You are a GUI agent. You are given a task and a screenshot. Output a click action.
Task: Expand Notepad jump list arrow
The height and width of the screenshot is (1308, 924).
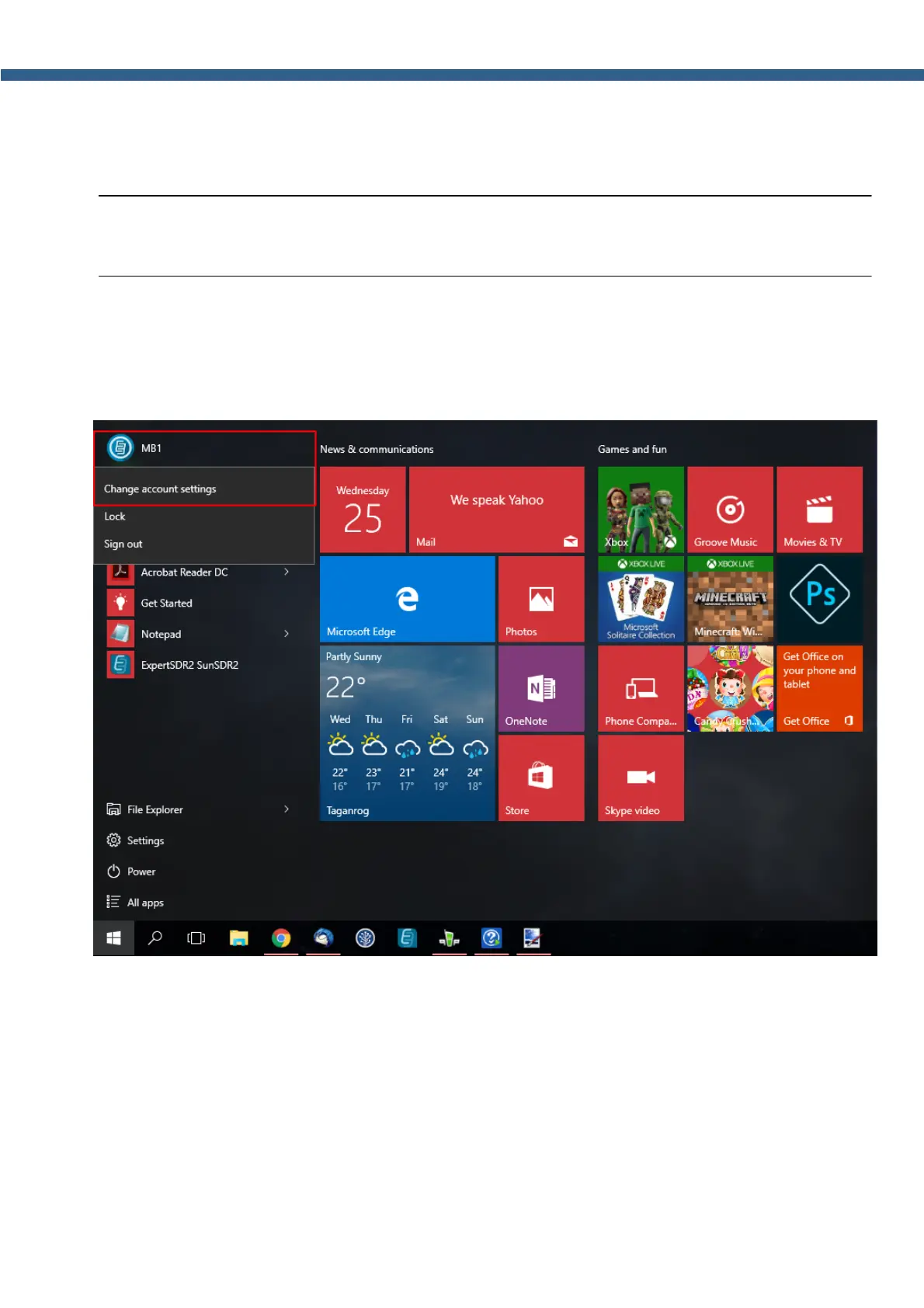click(x=287, y=634)
